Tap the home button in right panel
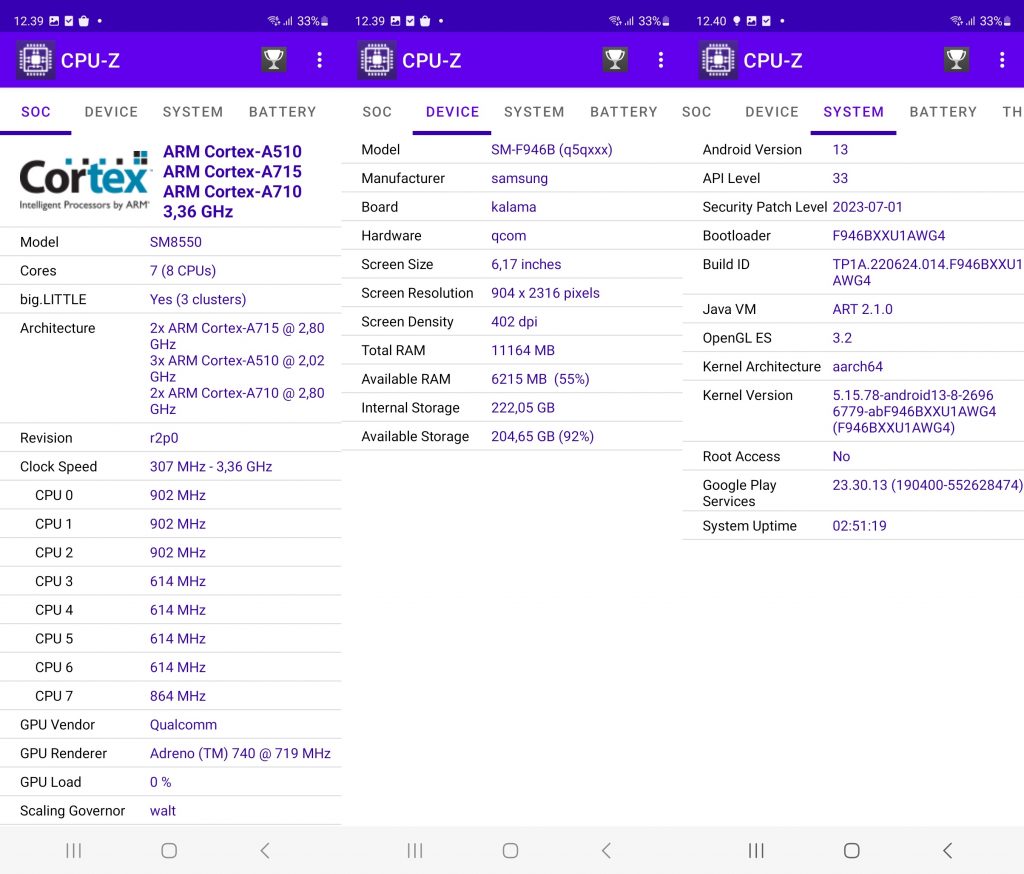 (852, 850)
